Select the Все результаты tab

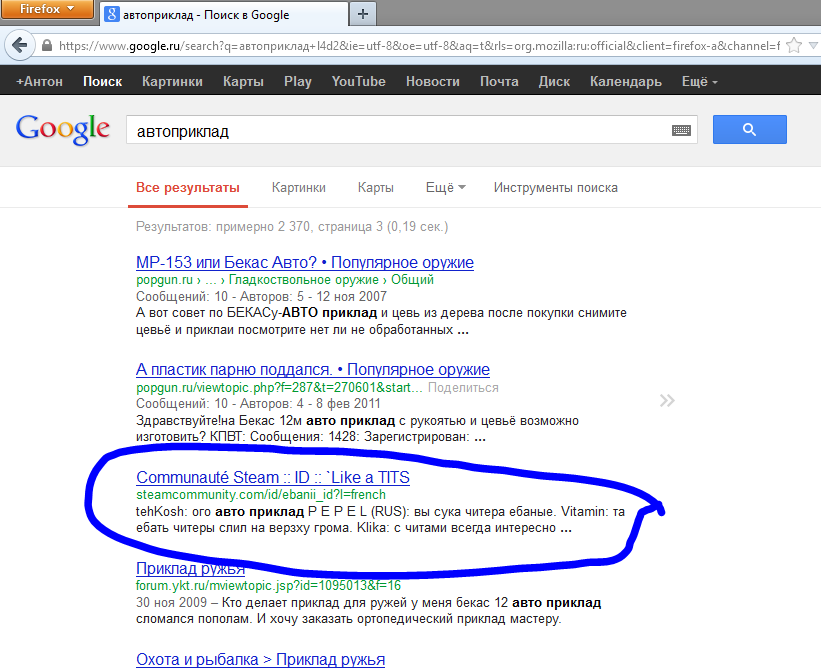pyautogui.click(x=188, y=187)
